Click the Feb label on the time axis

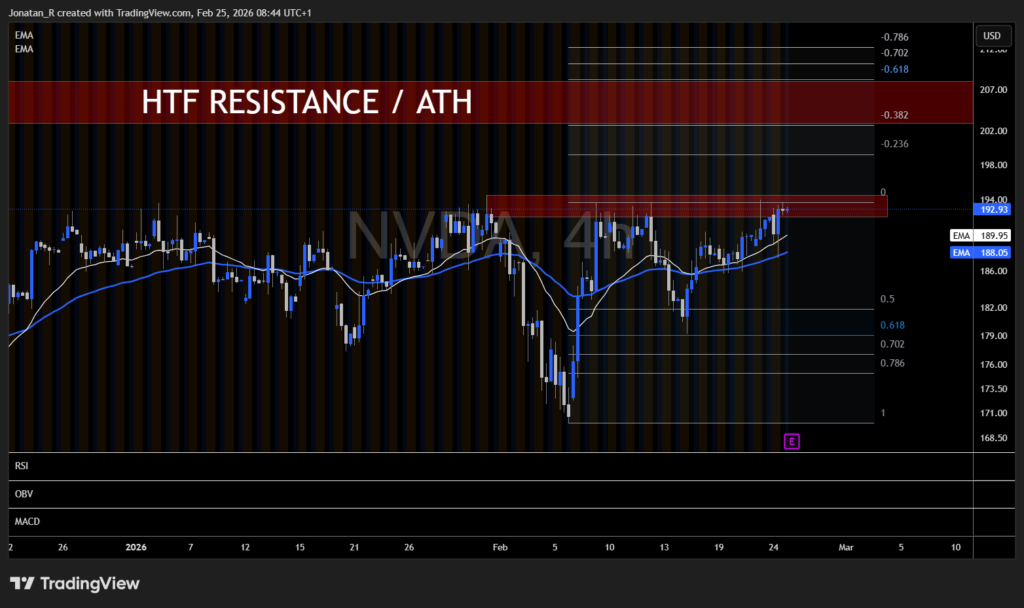(x=499, y=548)
